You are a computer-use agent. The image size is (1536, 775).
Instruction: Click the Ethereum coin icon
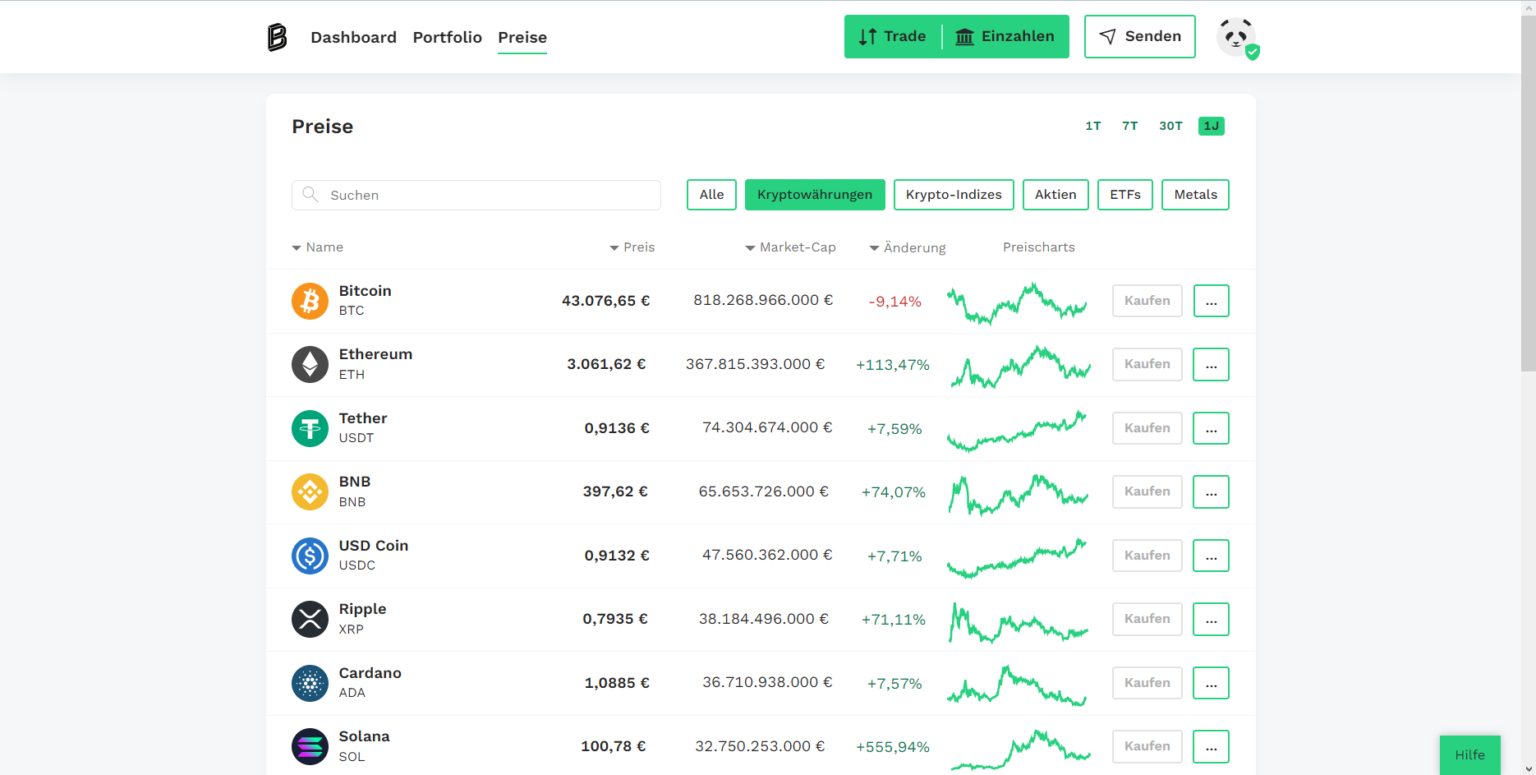pyautogui.click(x=310, y=364)
